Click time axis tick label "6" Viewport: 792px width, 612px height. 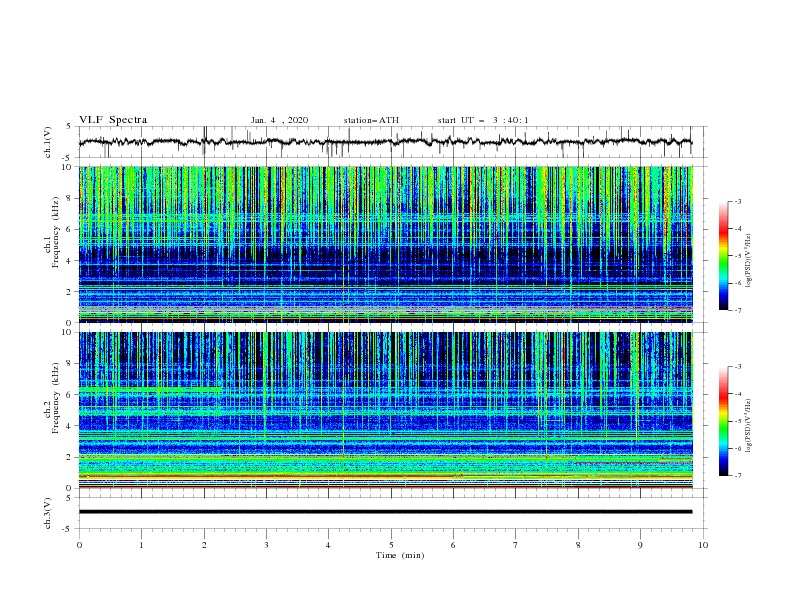[x=453, y=545]
